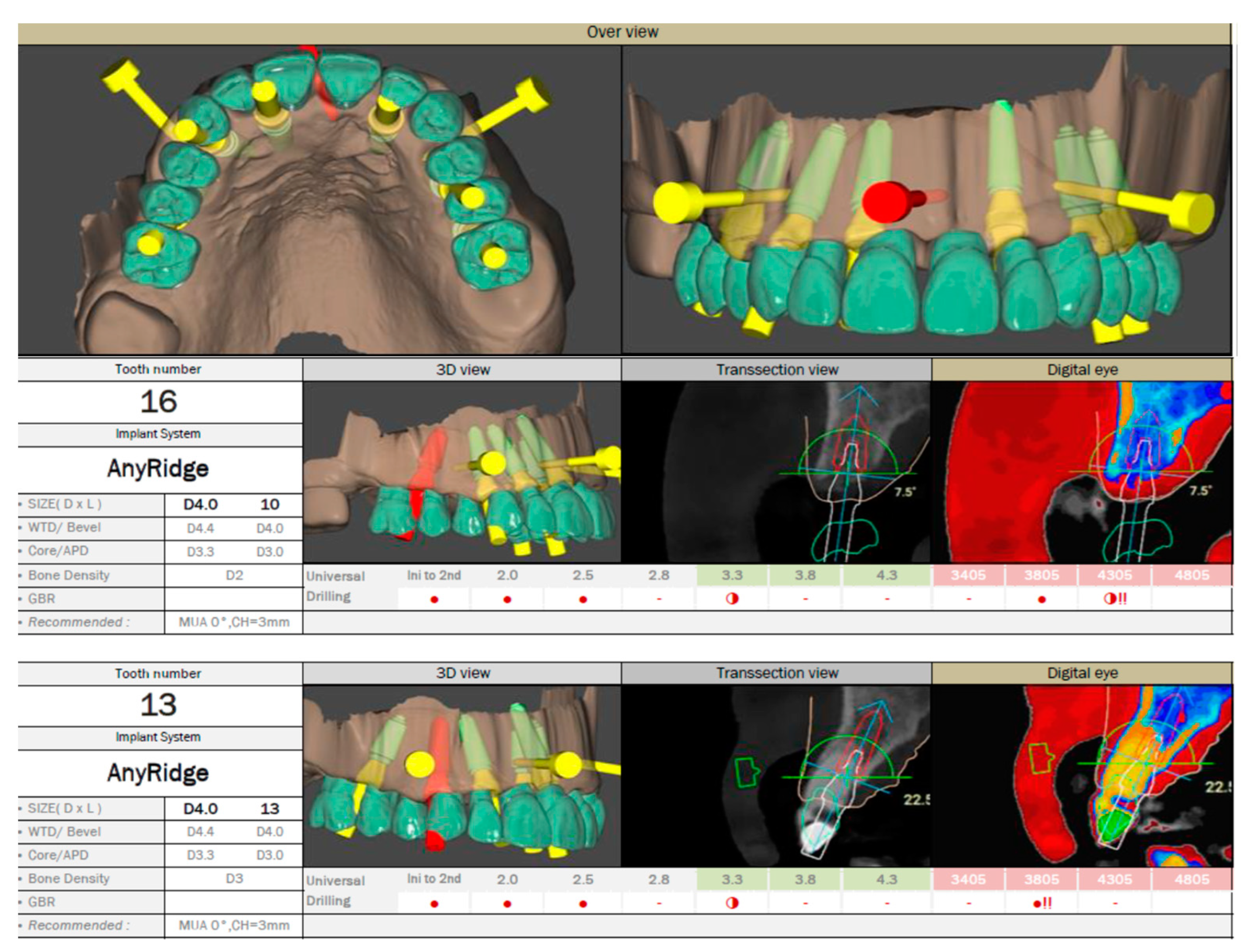
Task: Click the Over view header bar
Action: click(x=623, y=32)
